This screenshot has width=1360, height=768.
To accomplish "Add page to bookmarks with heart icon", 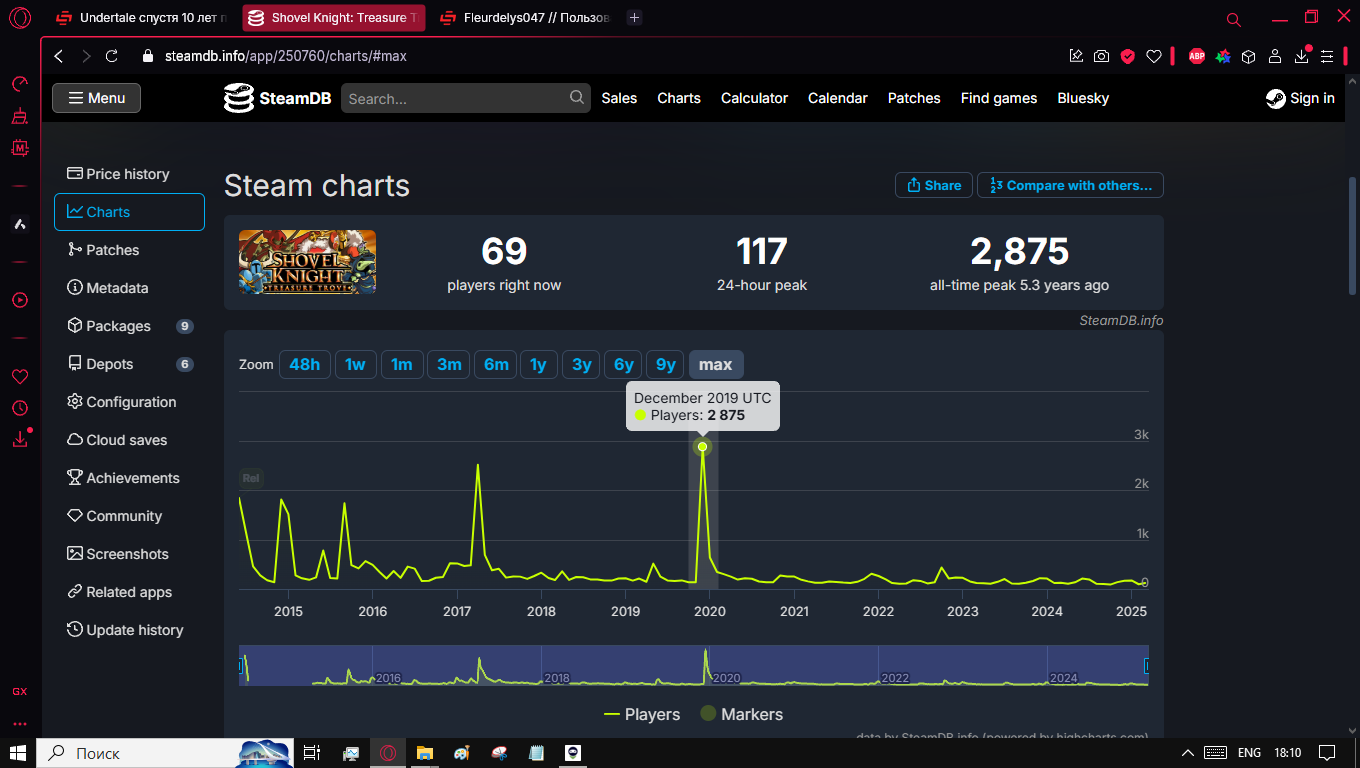I will click(1153, 56).
